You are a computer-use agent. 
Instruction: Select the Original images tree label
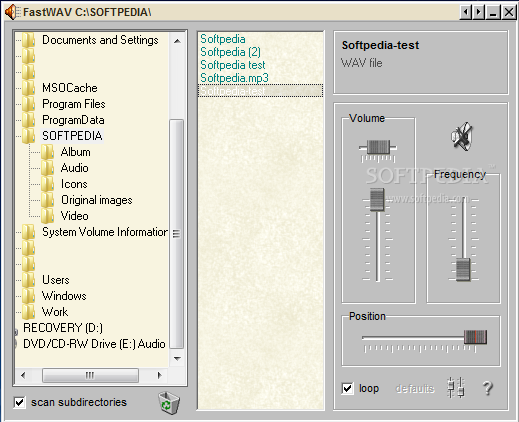[97, 200]
